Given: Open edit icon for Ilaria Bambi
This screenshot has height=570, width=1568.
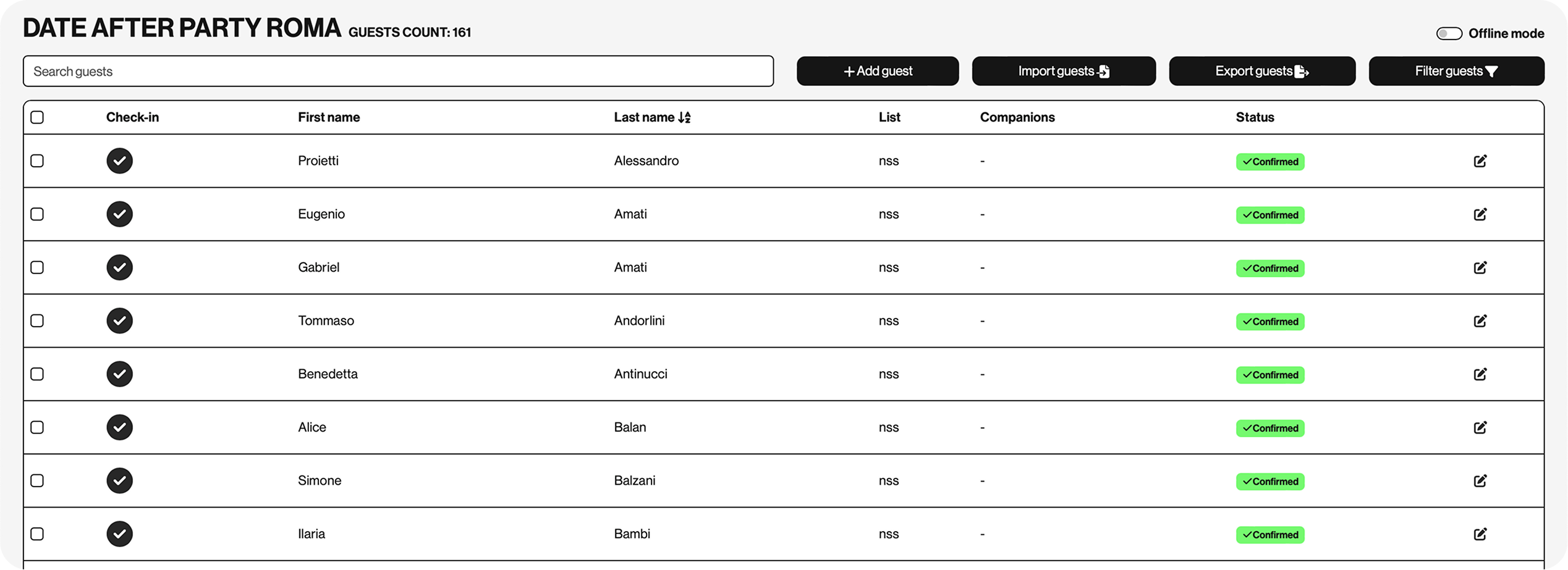Looking at the screenshot, I should 1480,534.
